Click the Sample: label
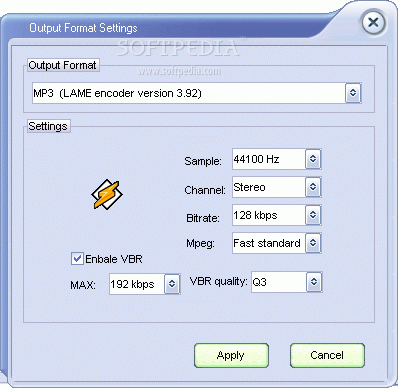 (203, 161)
